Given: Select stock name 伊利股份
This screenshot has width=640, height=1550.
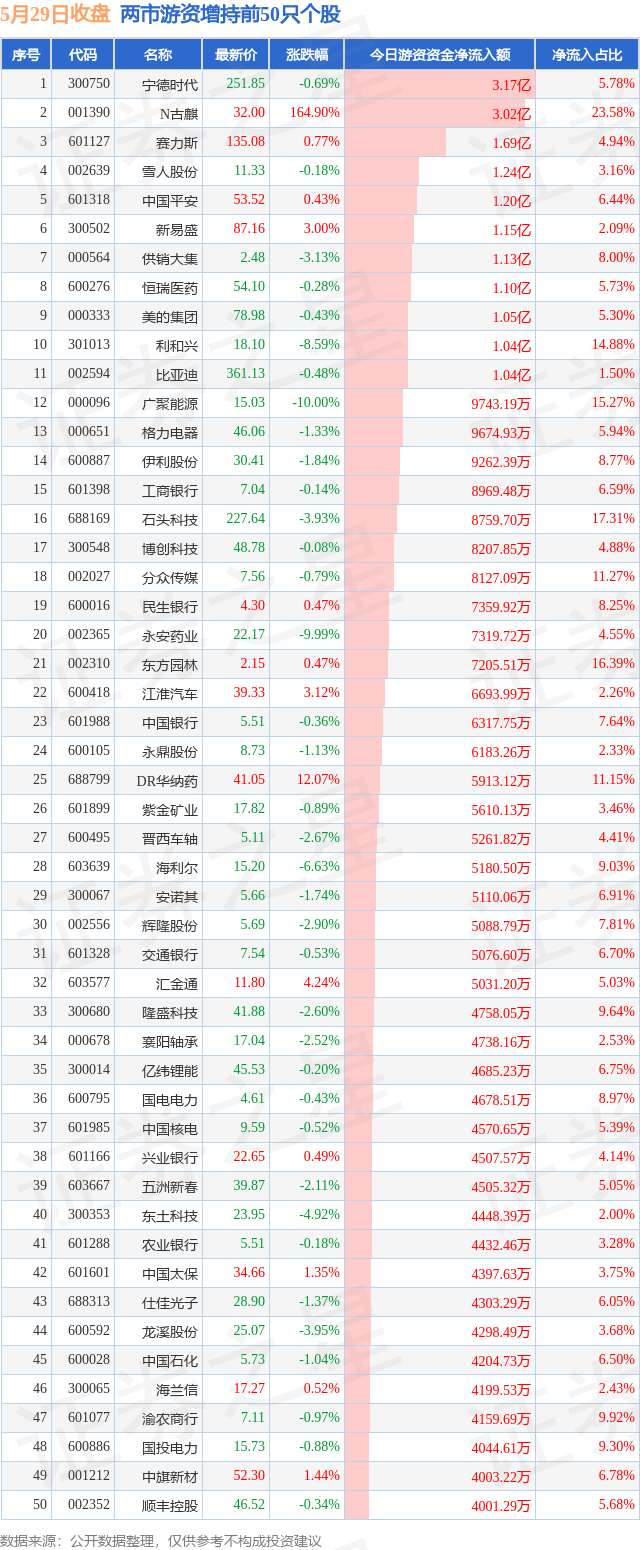Looking at the screenshot, I should [x=170, y=461].
